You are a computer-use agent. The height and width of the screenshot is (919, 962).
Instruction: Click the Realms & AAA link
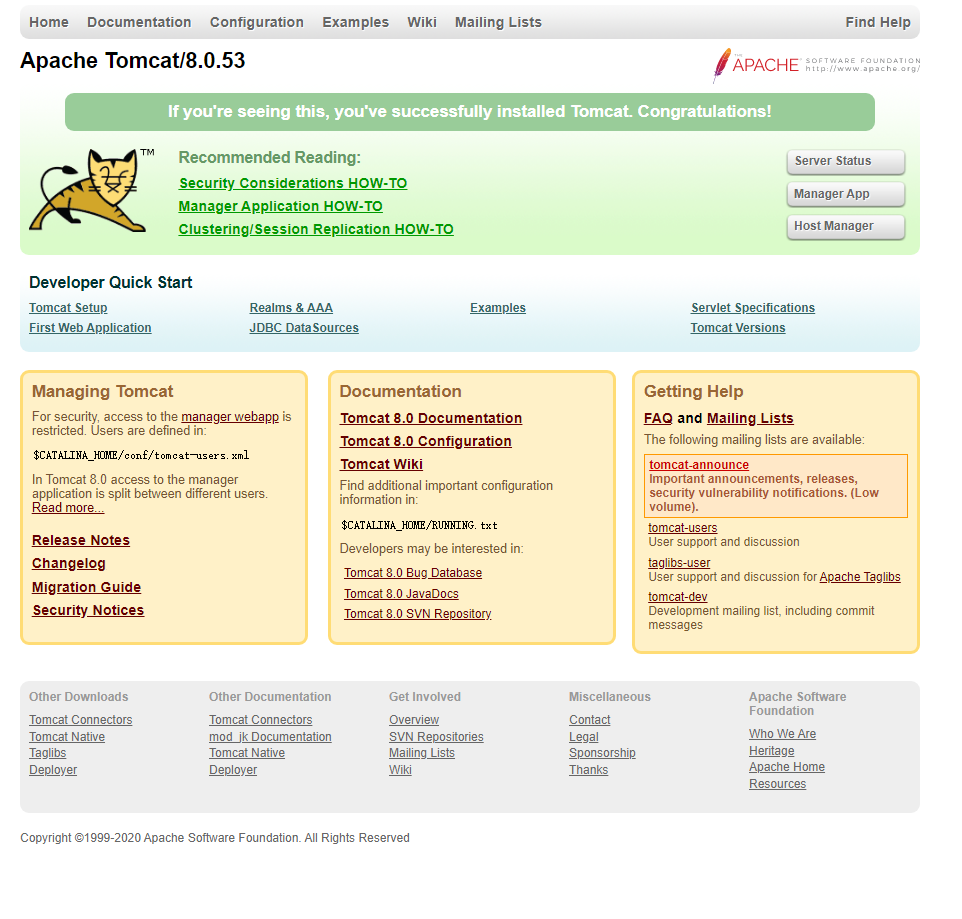(x=291, y=308)
